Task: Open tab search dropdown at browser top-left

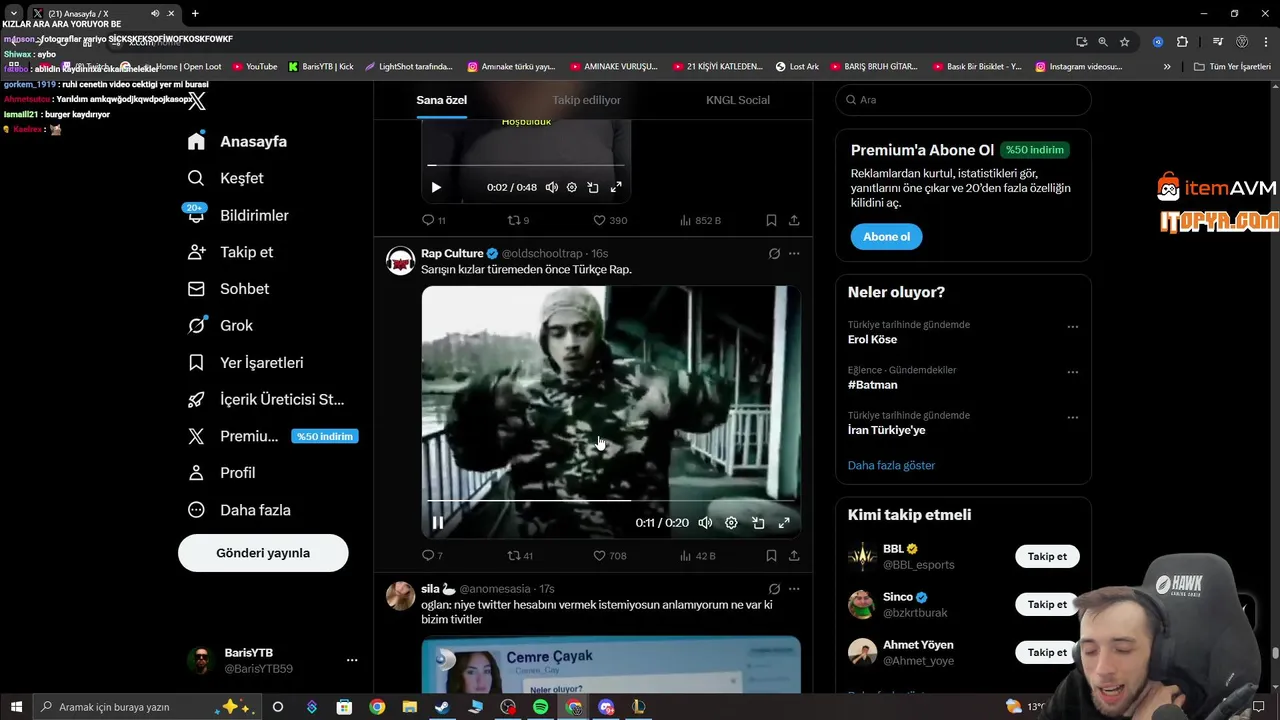Action: click(14, 13)
